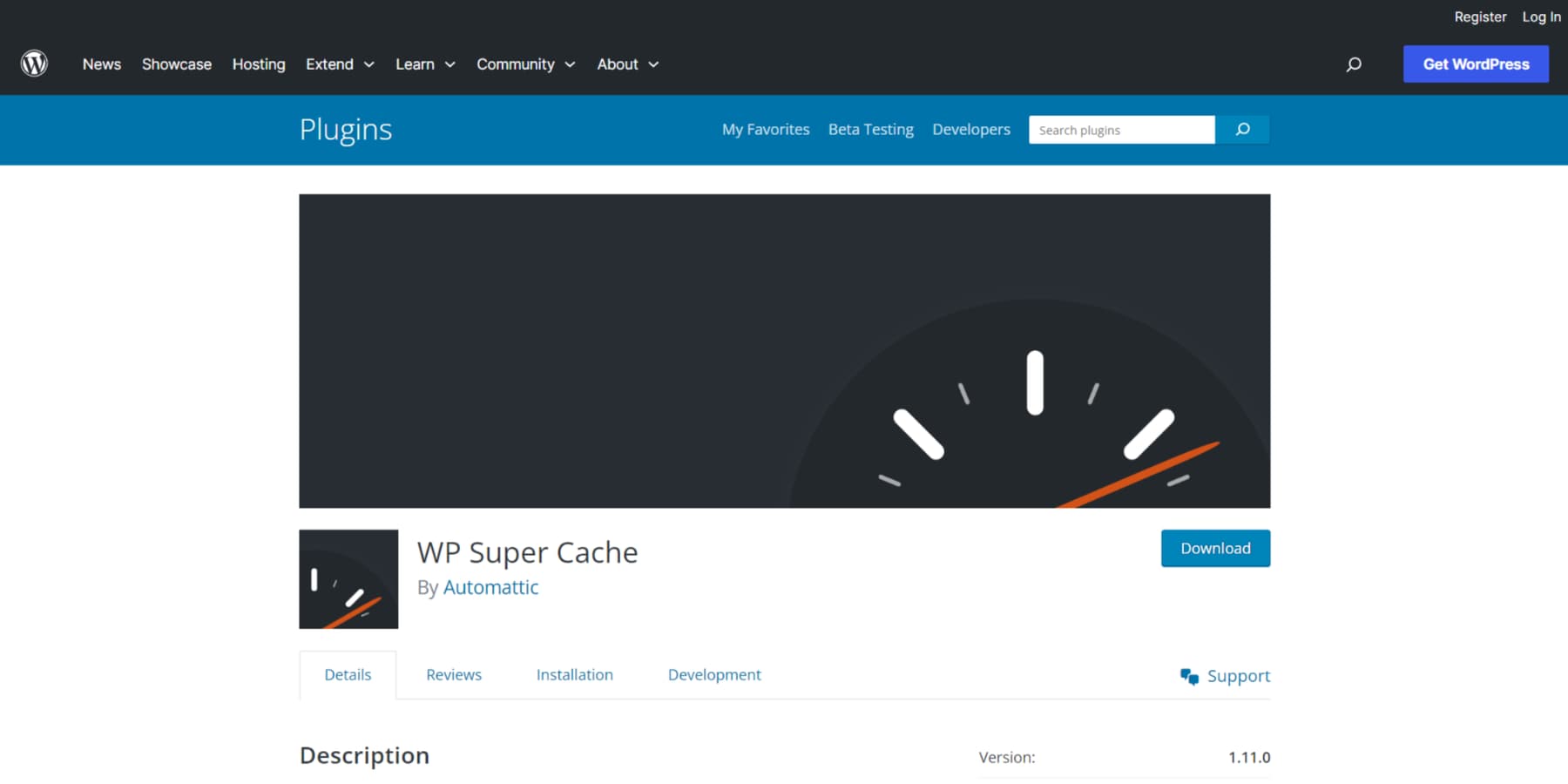
Task: Open the header search magnifier icon
Action: (x=1354, y=64)
